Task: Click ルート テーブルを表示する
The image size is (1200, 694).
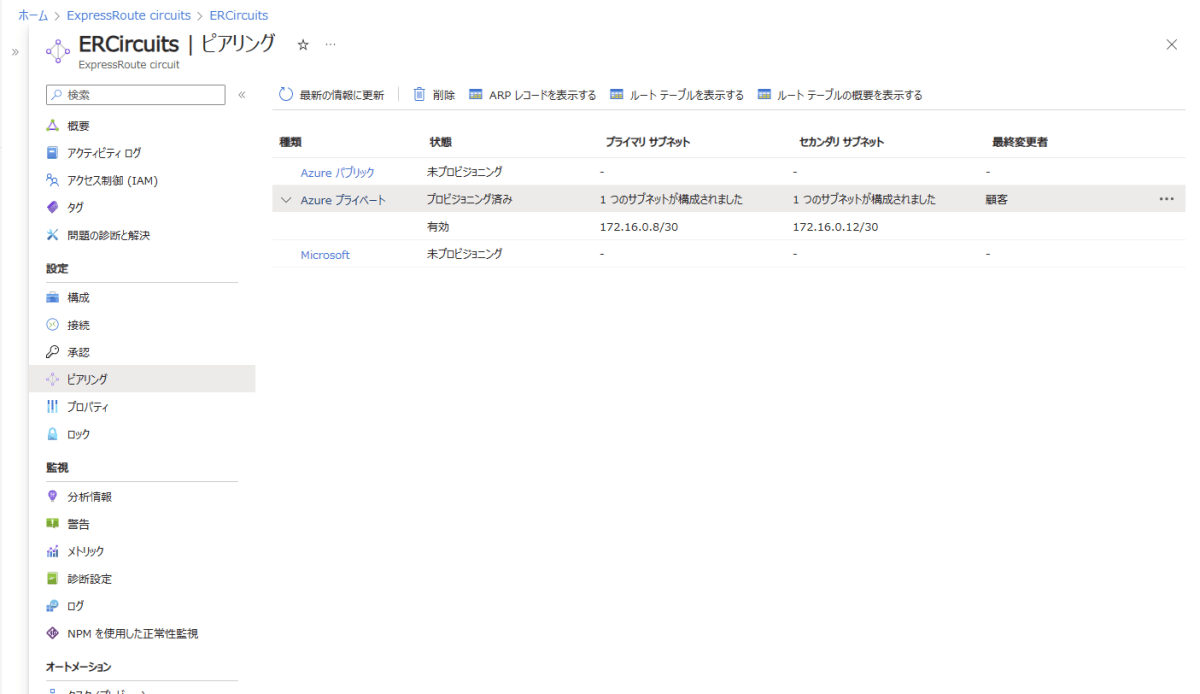Action: point(677,95)
